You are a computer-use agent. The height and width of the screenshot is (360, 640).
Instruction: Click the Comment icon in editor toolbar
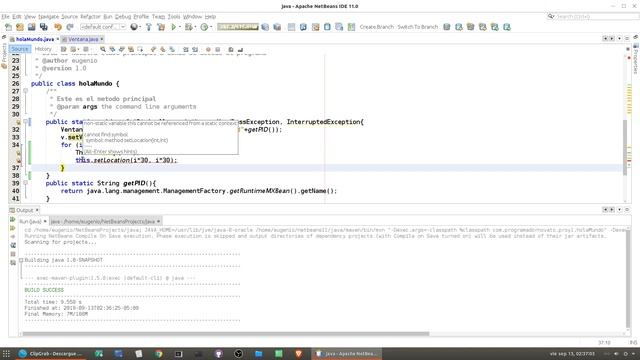pos(231,49)
